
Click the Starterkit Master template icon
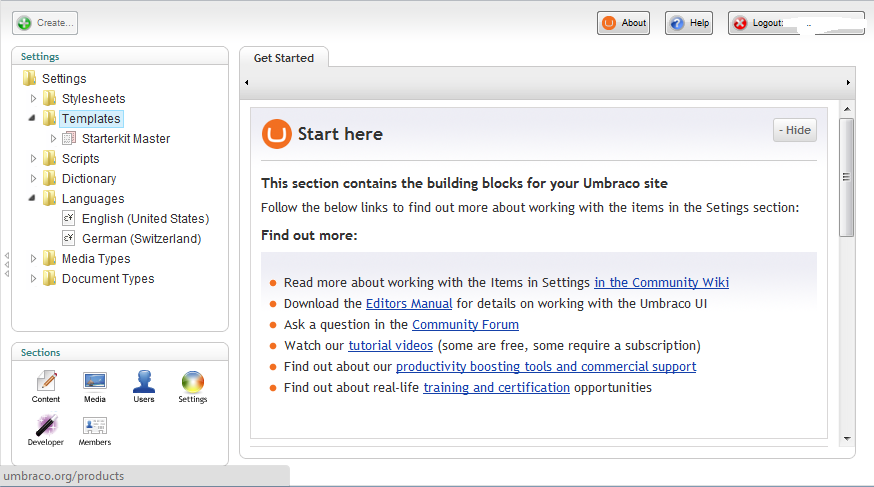click(69, 138)
